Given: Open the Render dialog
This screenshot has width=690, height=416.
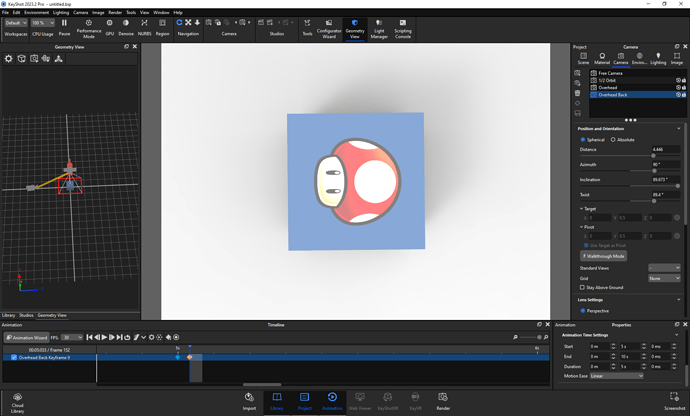Looking at the screenshot, I should [443, 401].
